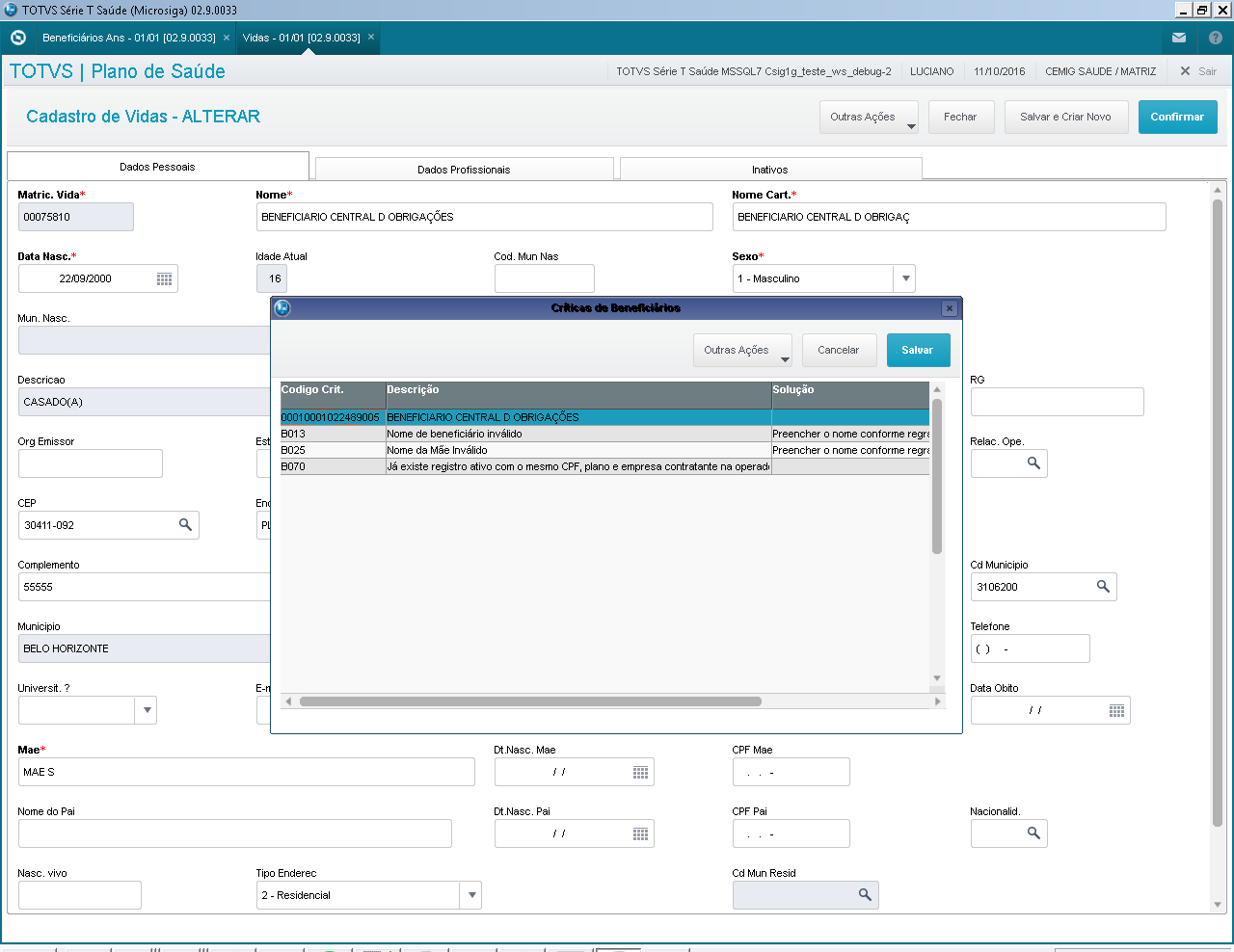Screen dimensions: 1234x952
Task: Open the Dt.Nasc. Pai calendar icon
Action: (x=640, y=833)
